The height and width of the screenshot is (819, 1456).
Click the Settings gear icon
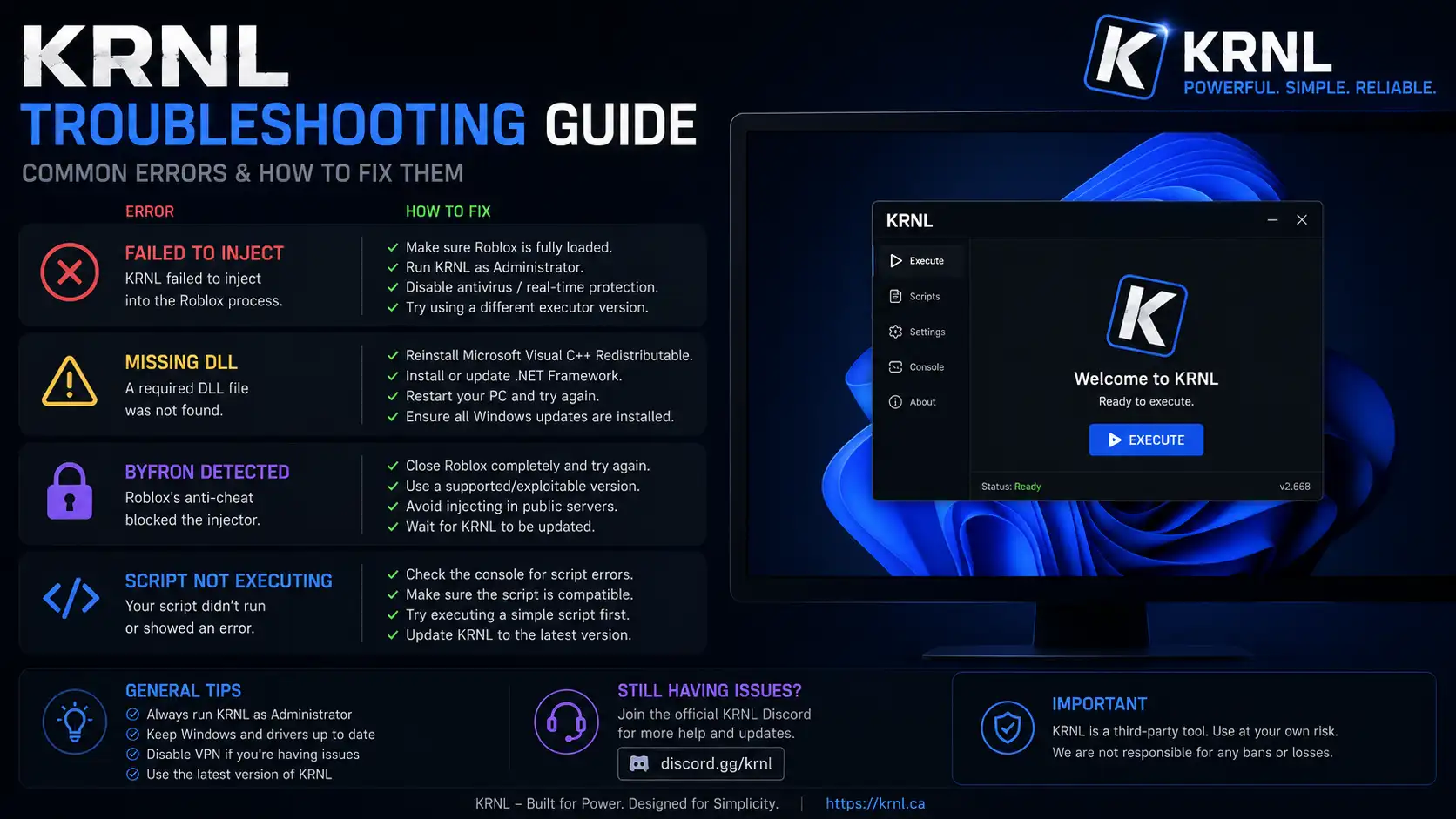pos(895,332)
